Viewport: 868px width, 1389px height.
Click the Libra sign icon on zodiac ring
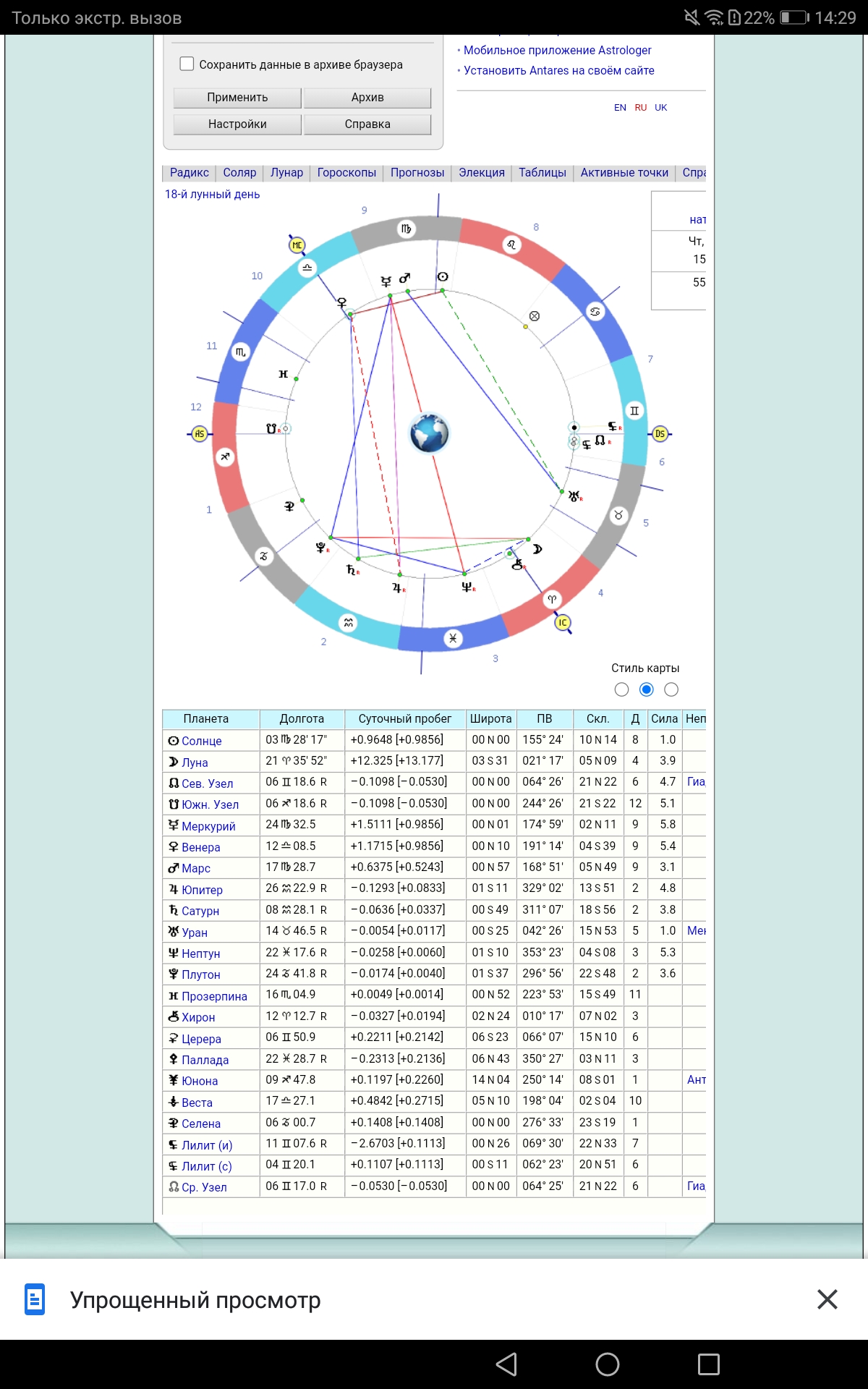coord(307,268)
